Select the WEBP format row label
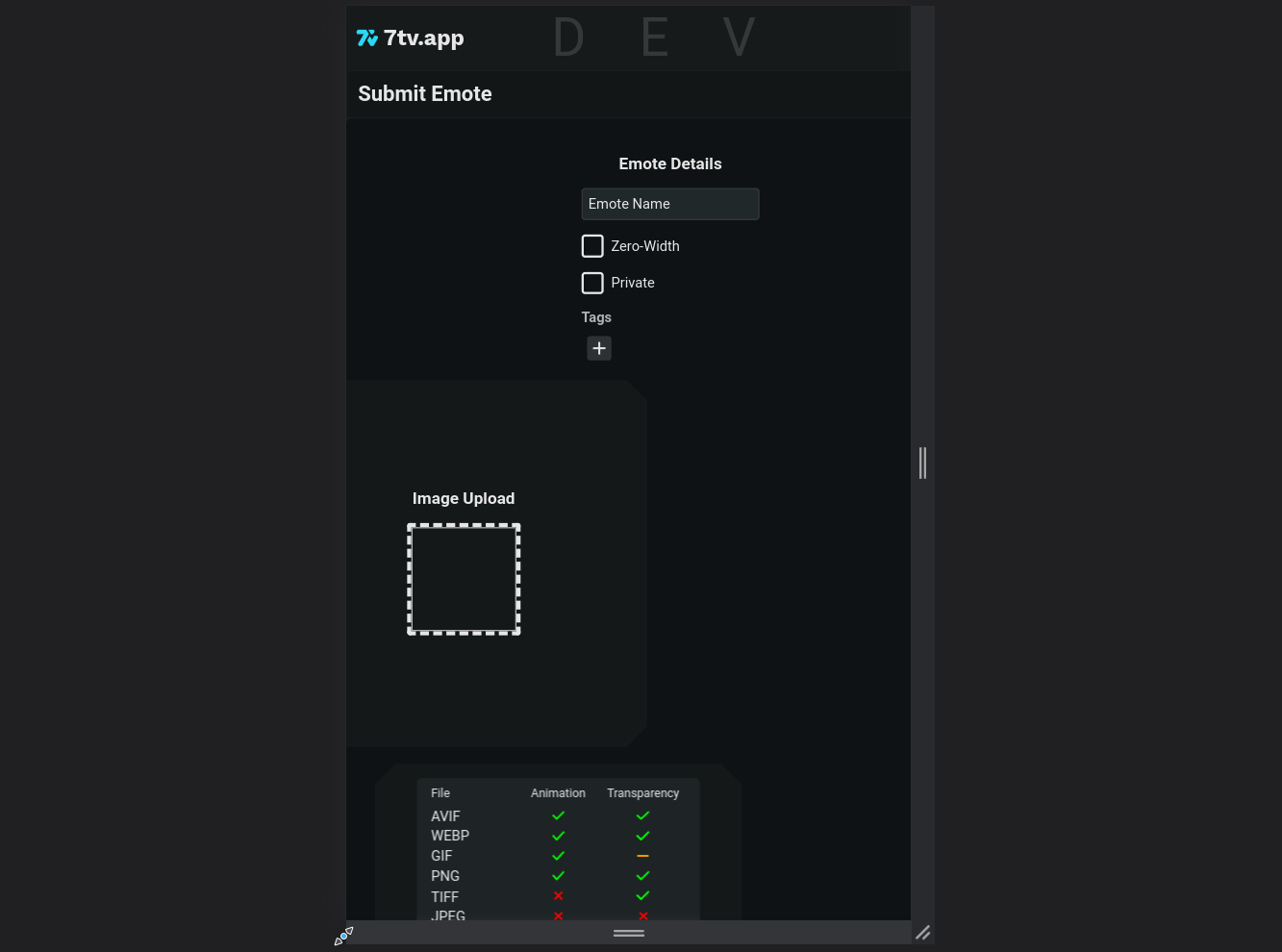1282x952 pixels. (x=450, y=836)
